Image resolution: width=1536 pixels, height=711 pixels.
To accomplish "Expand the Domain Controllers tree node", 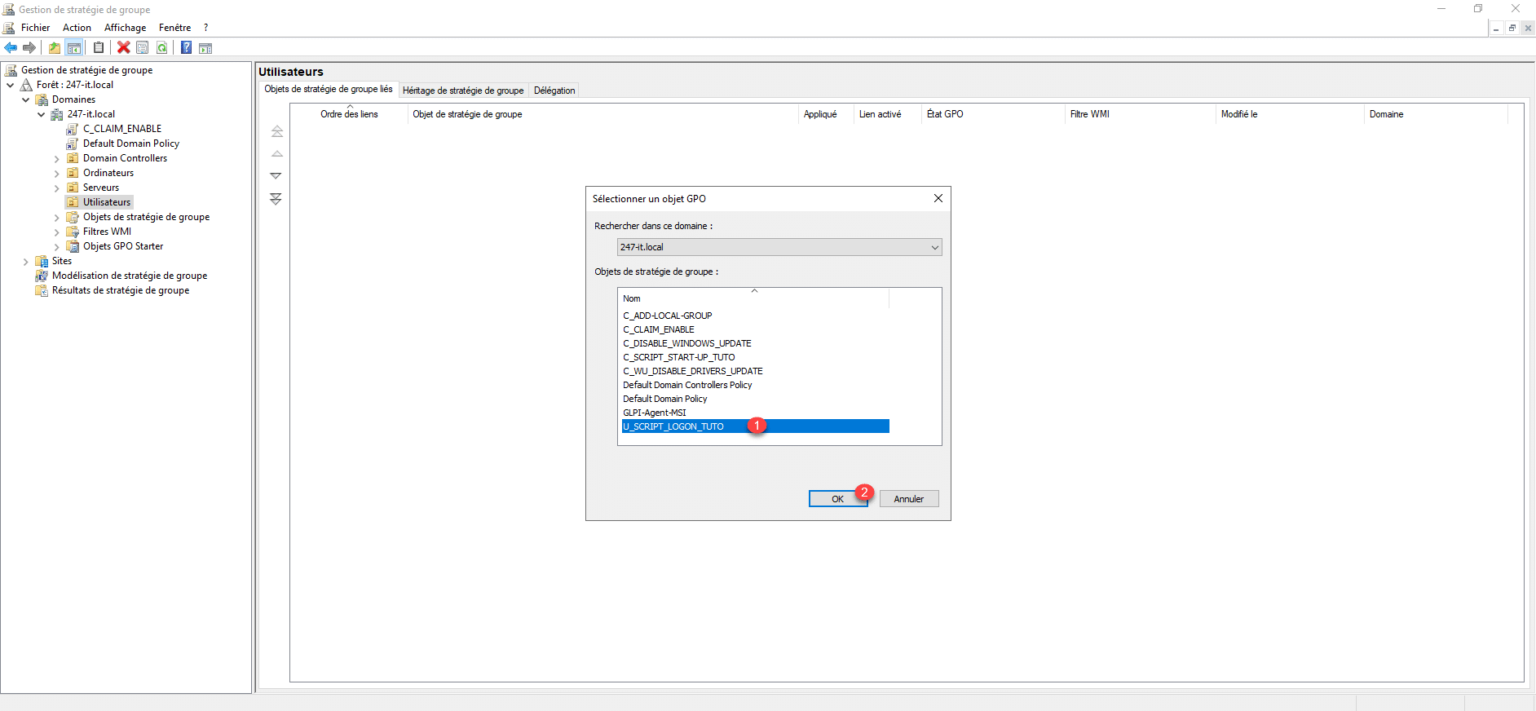I will (x=57, y=158).
